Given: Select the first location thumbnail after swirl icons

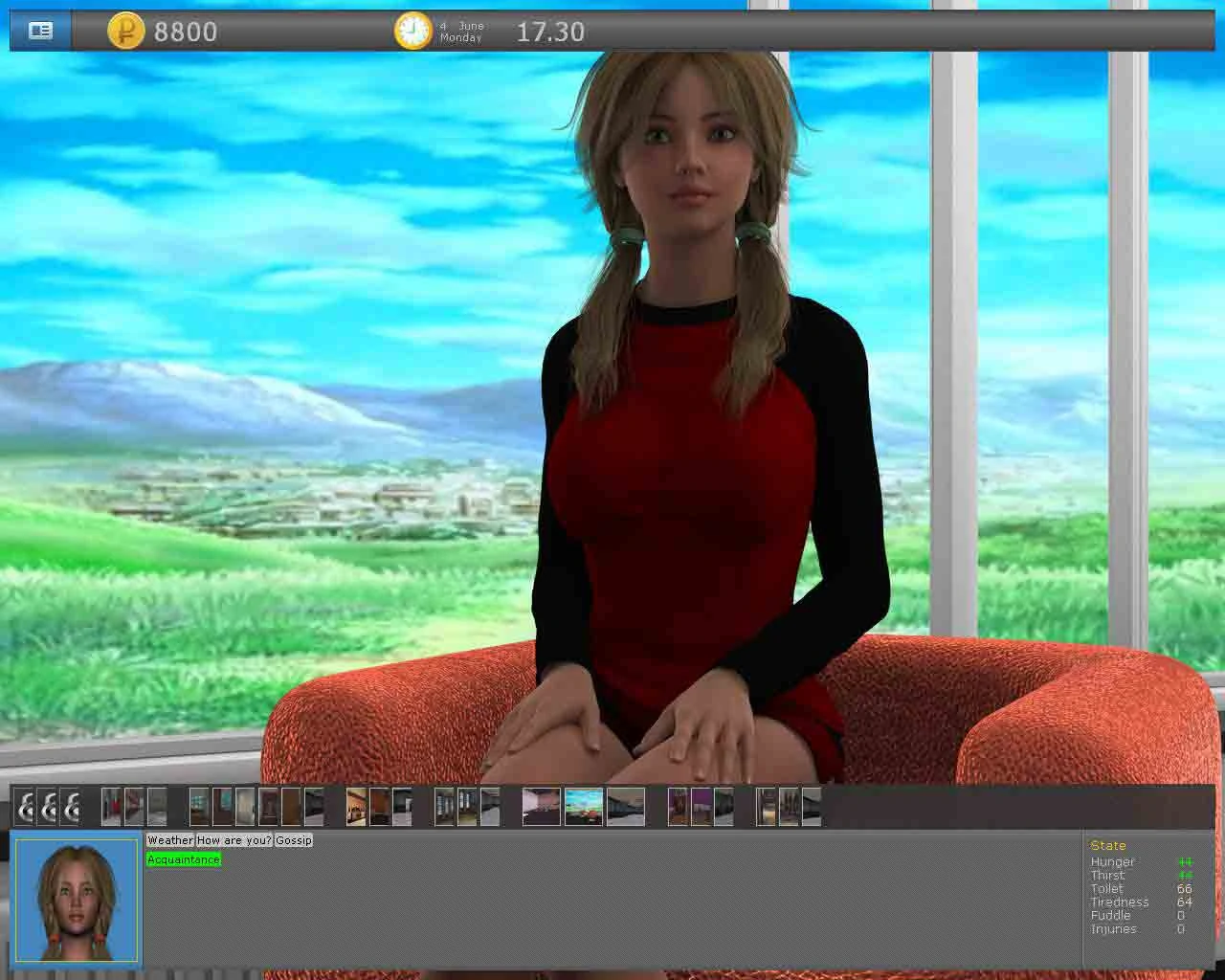Looking at the screenshot, I should (x=111, y=807).
